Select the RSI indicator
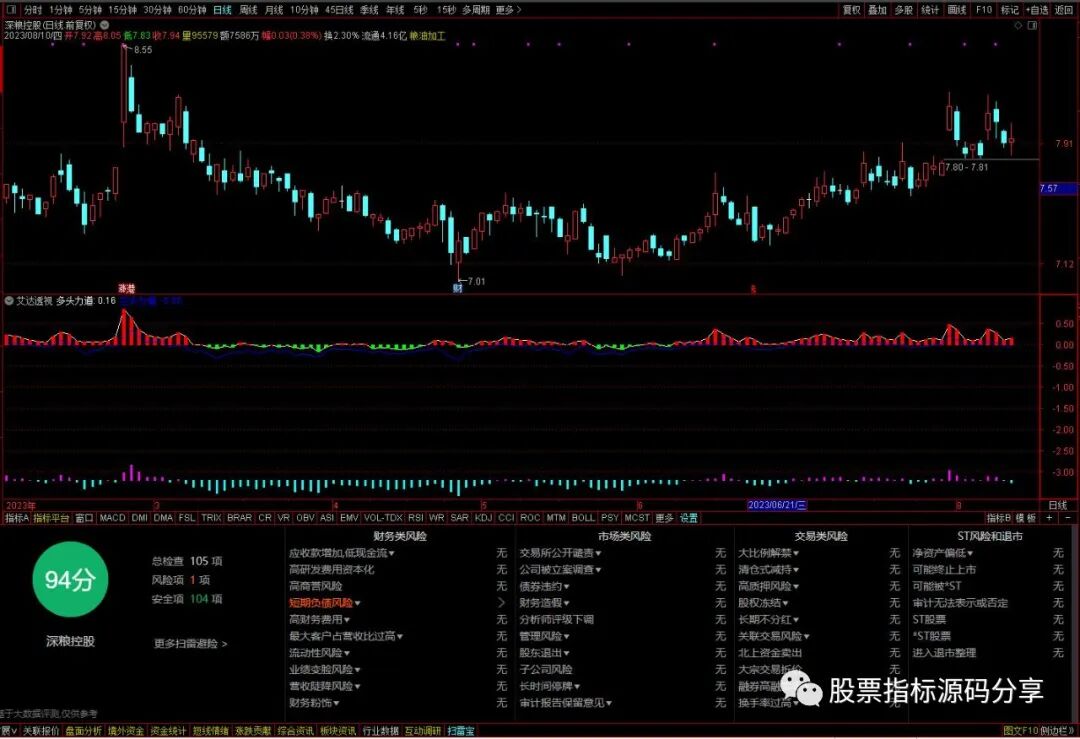This screenshot has height=739, width=1080. tap(415, 518)
